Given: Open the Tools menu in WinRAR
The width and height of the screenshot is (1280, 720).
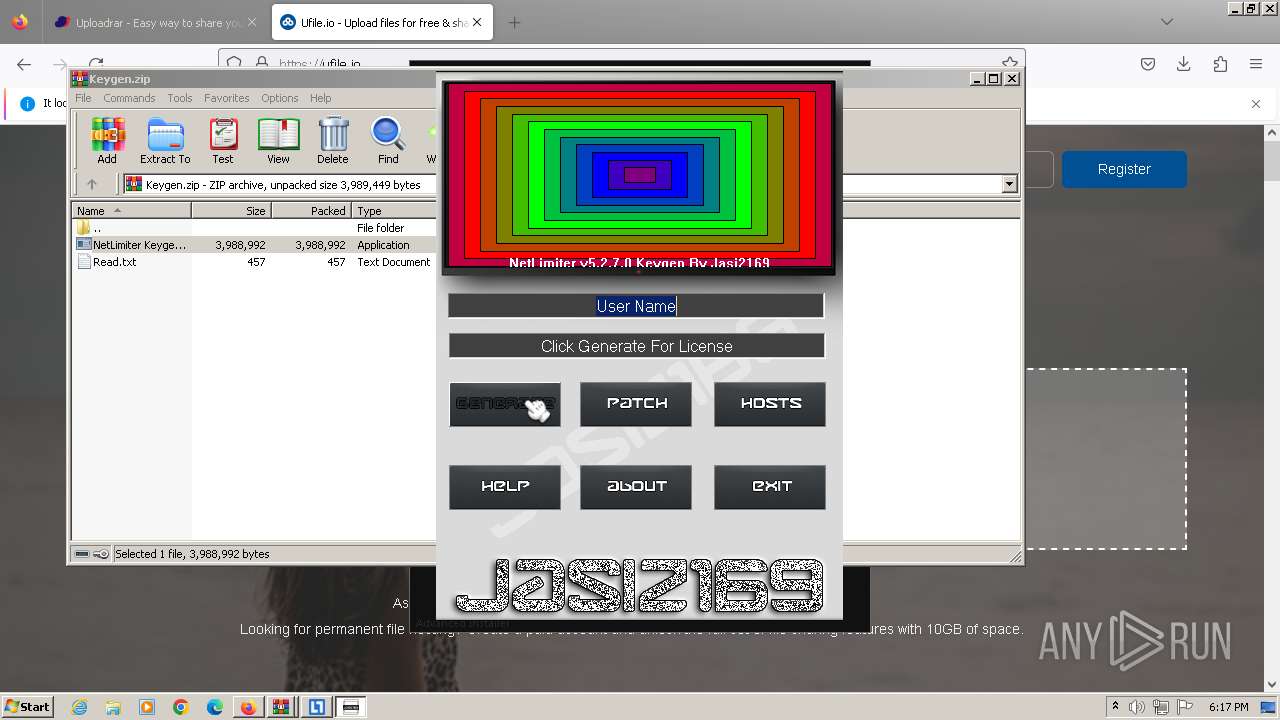Looking at the screenshot, I should coord(180,98).
